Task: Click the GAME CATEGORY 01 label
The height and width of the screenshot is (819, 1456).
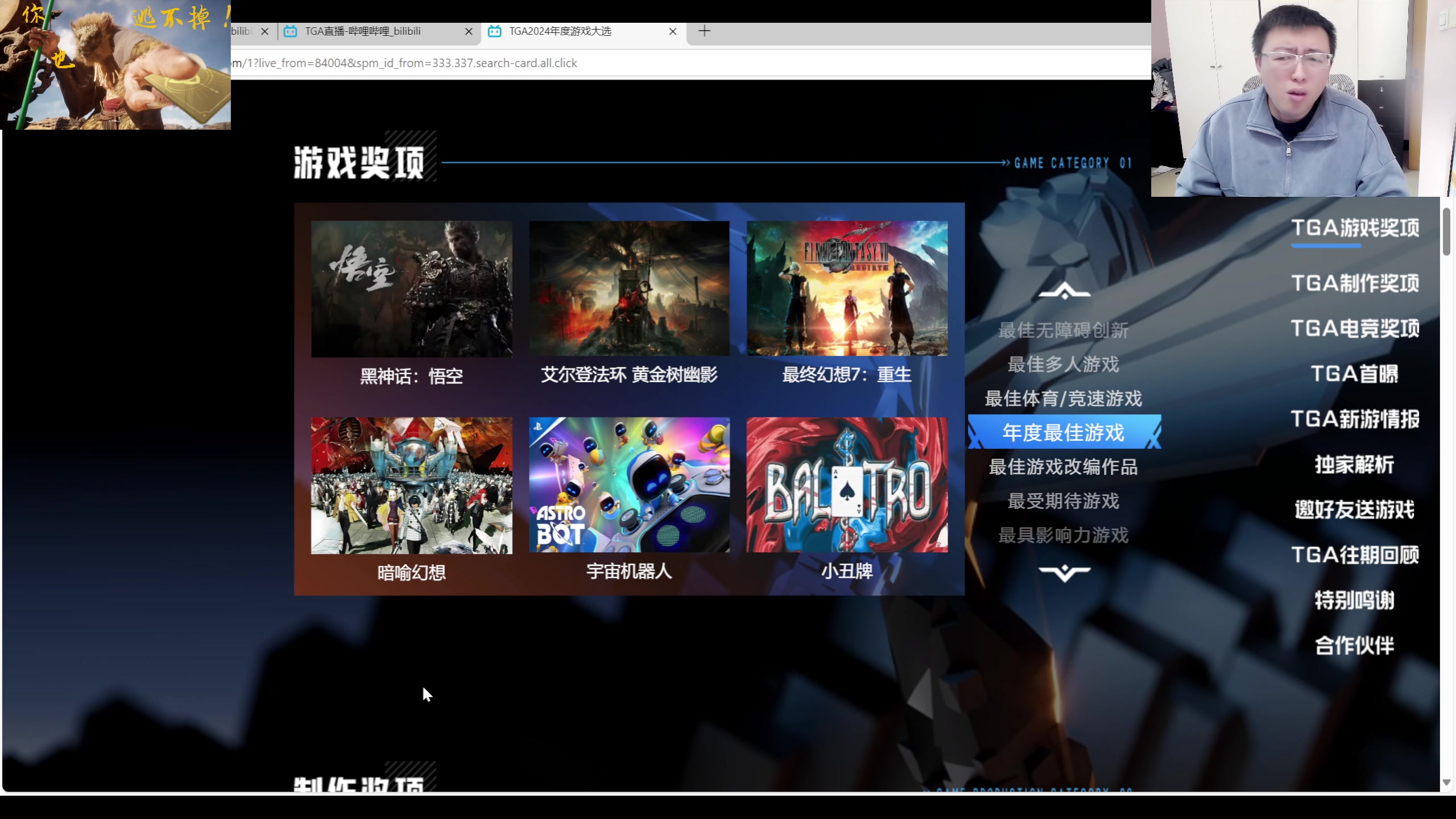Action: (1073, 163)
